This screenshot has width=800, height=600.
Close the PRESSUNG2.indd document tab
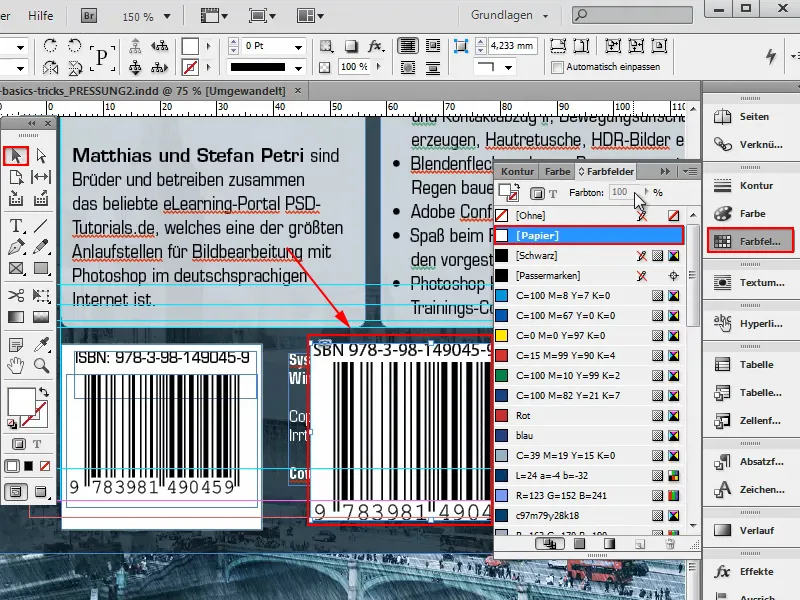coord(298,91)
